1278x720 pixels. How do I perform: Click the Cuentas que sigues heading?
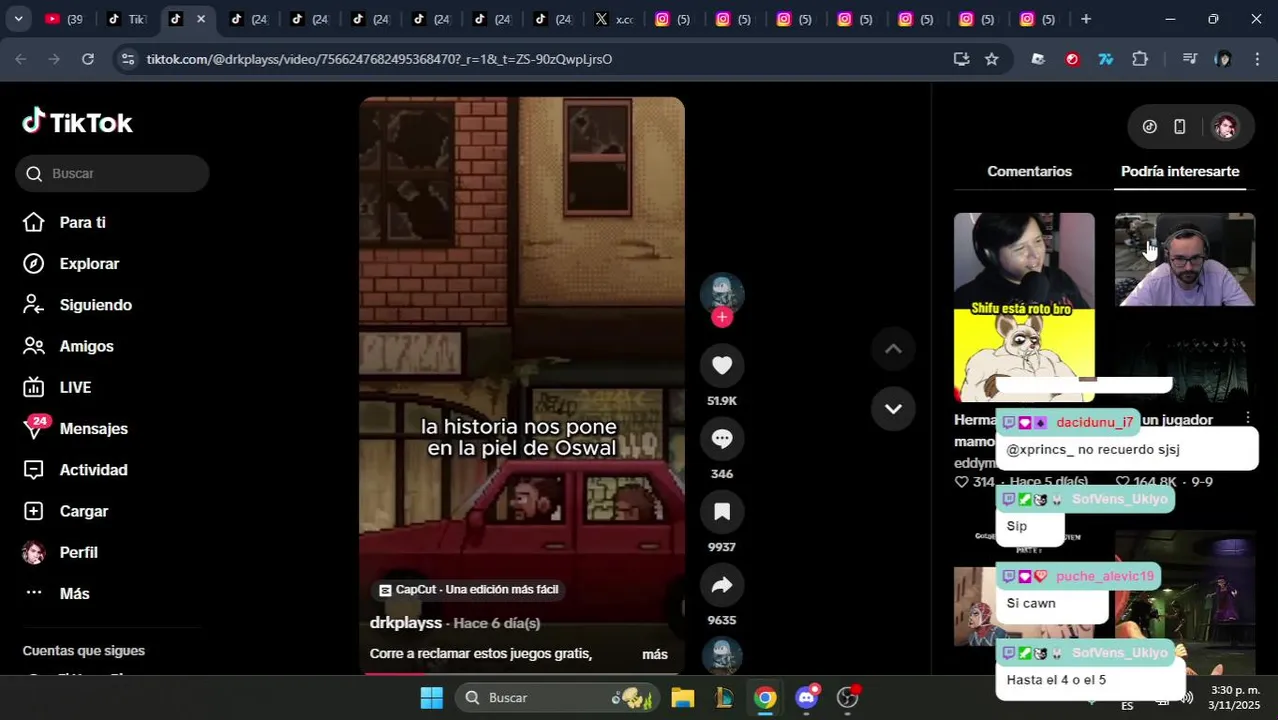click(x=84, y=651)
